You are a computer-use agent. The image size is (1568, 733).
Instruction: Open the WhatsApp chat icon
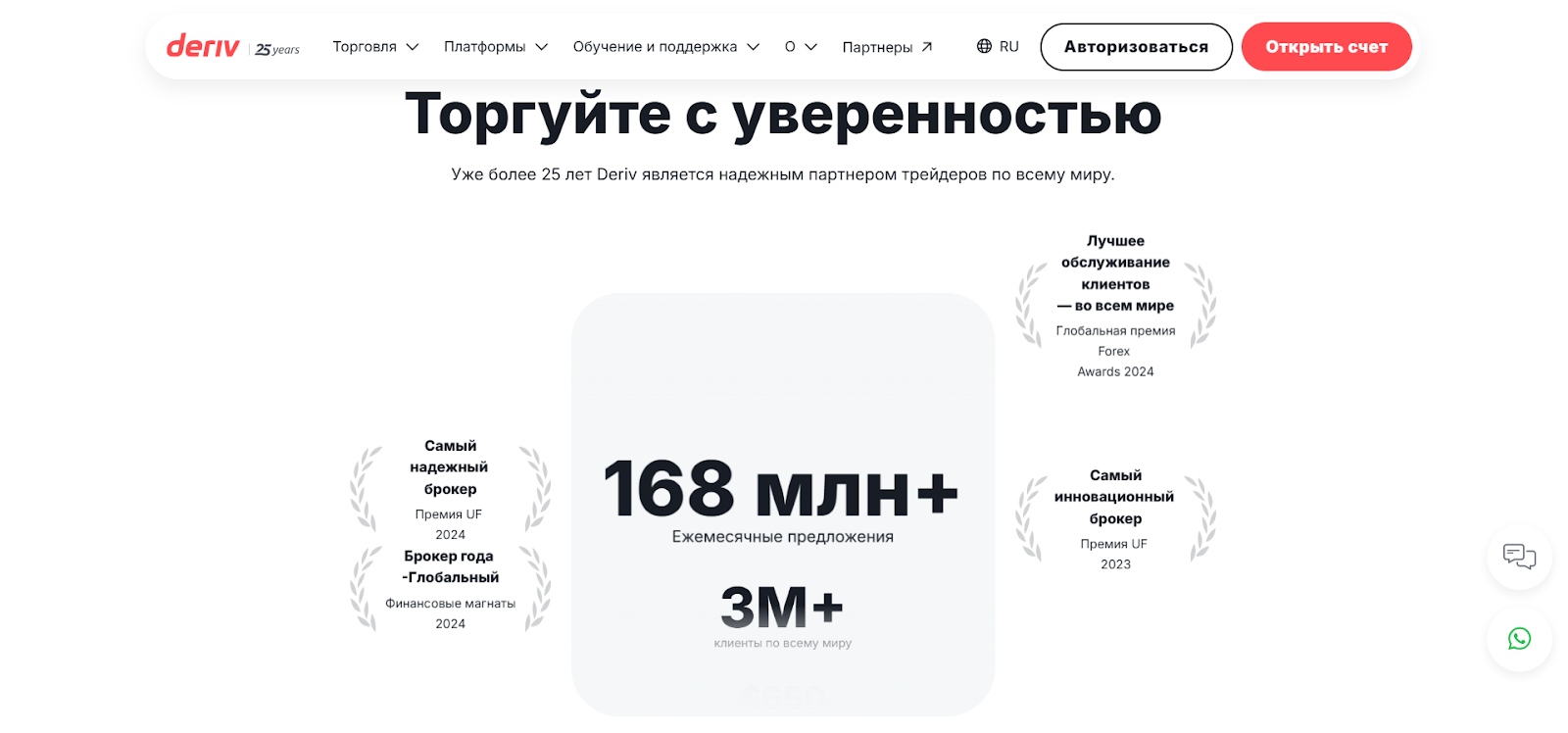[1519, 639]
